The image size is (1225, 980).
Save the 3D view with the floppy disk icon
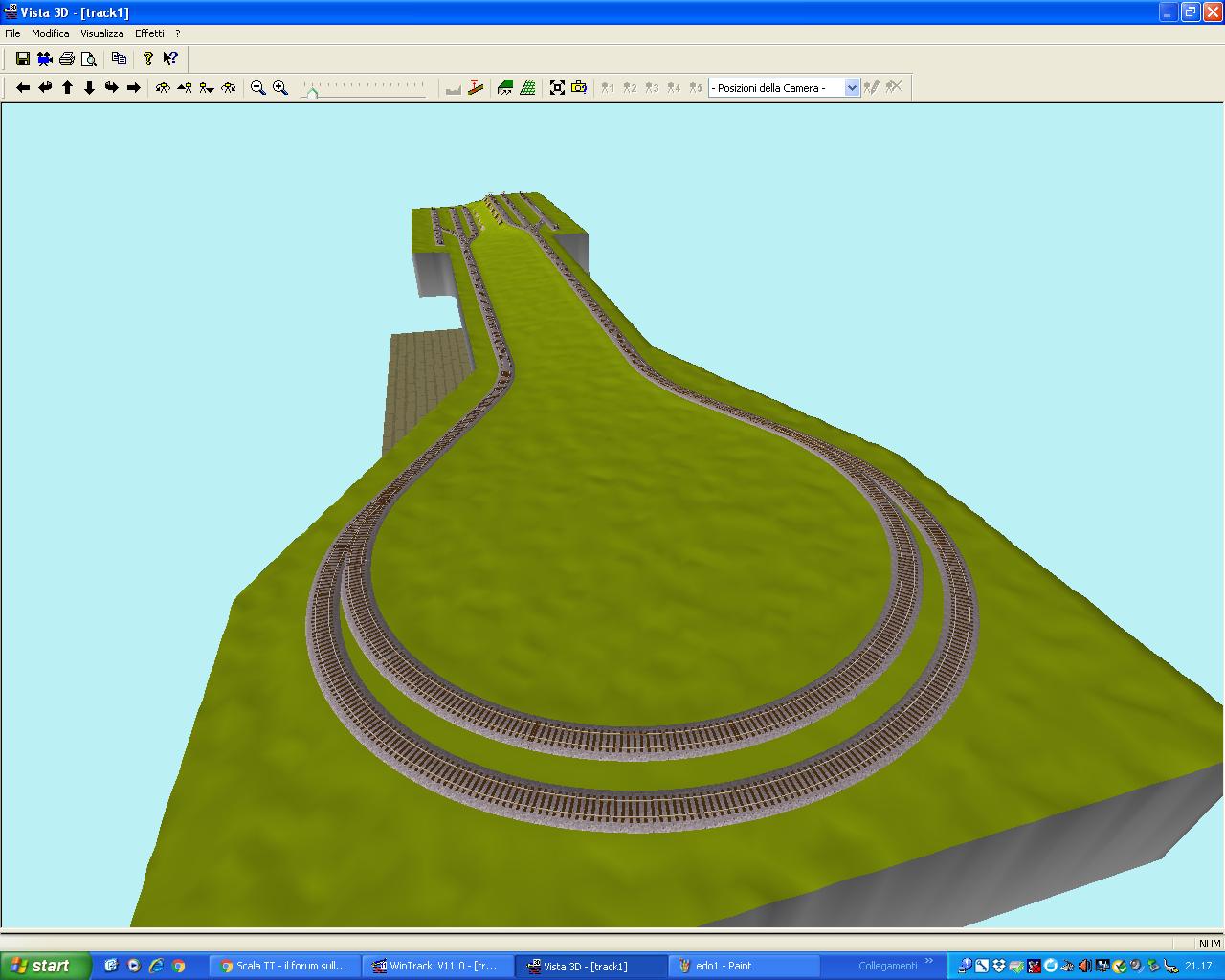coord(23,58)
